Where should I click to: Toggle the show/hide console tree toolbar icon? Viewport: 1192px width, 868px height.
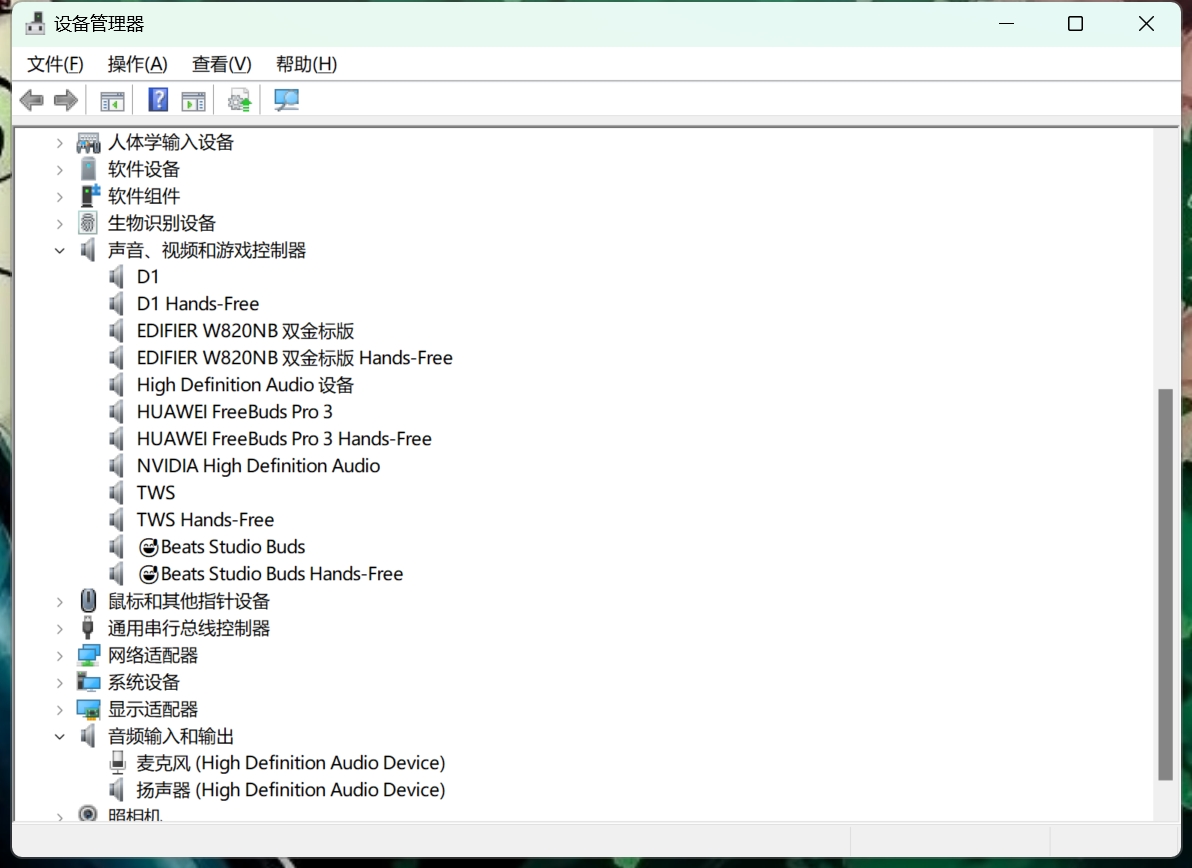click(x=113, y=100)
